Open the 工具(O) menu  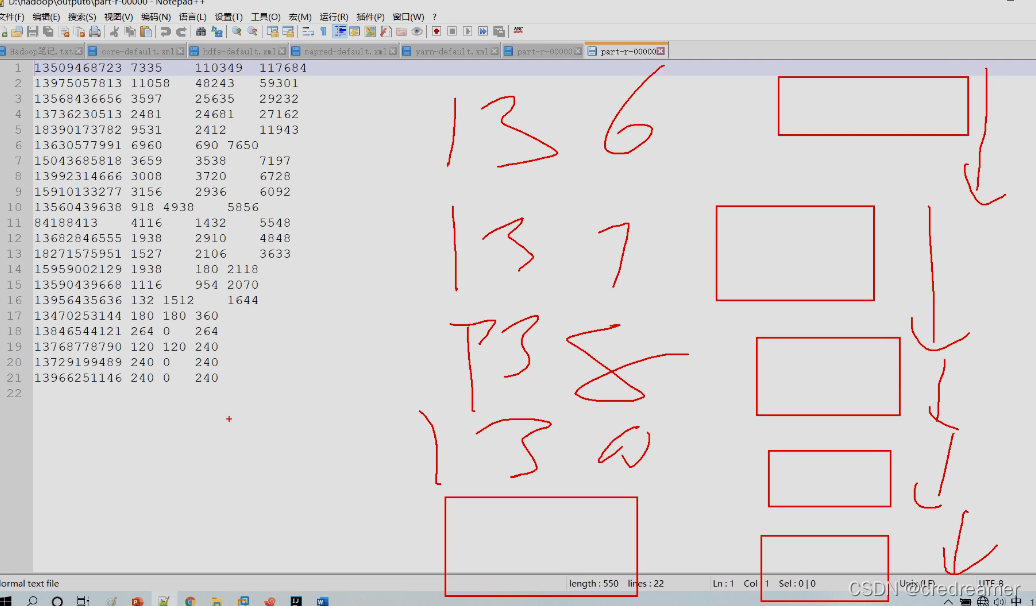click(266, 17)
